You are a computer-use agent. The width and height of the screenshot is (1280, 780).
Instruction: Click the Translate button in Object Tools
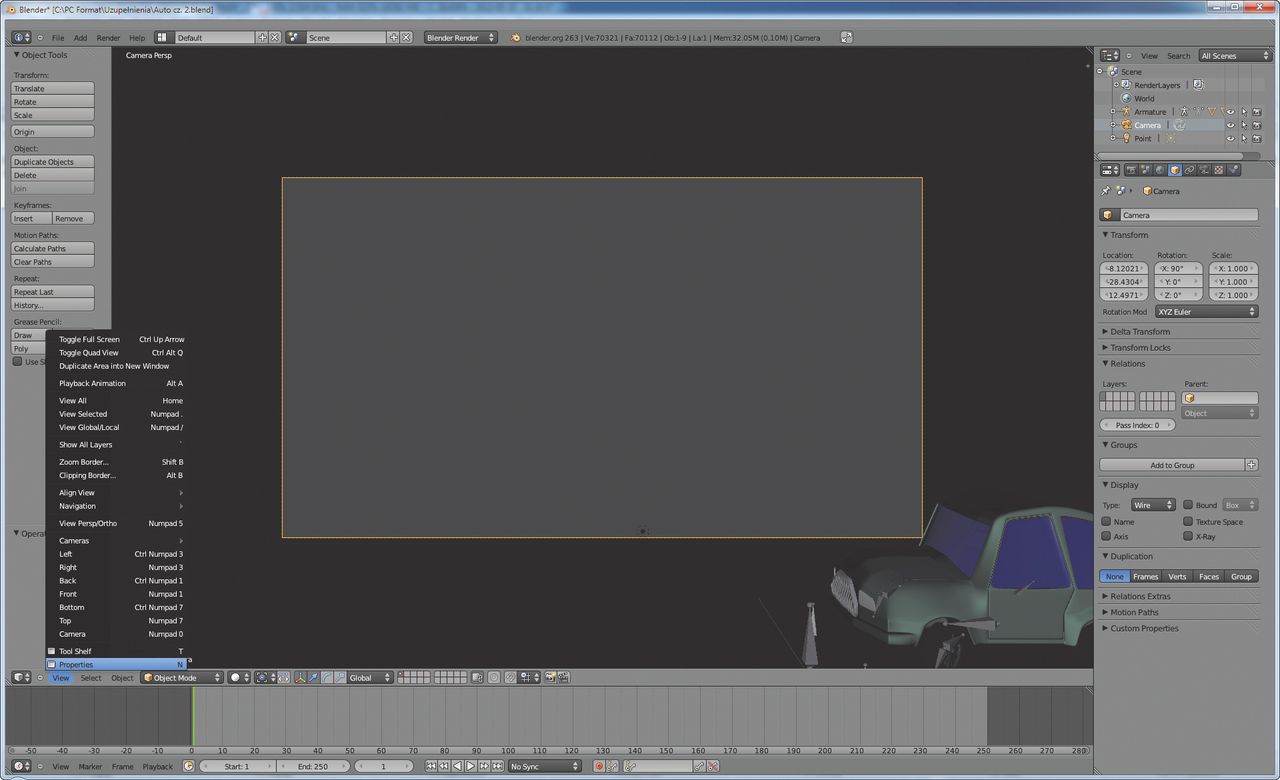point(52,88)
